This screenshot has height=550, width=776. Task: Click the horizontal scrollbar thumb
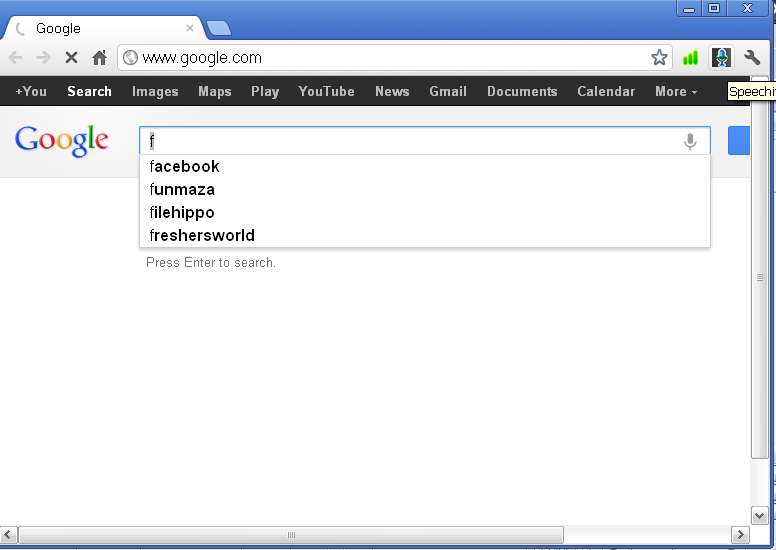point(291,534)
